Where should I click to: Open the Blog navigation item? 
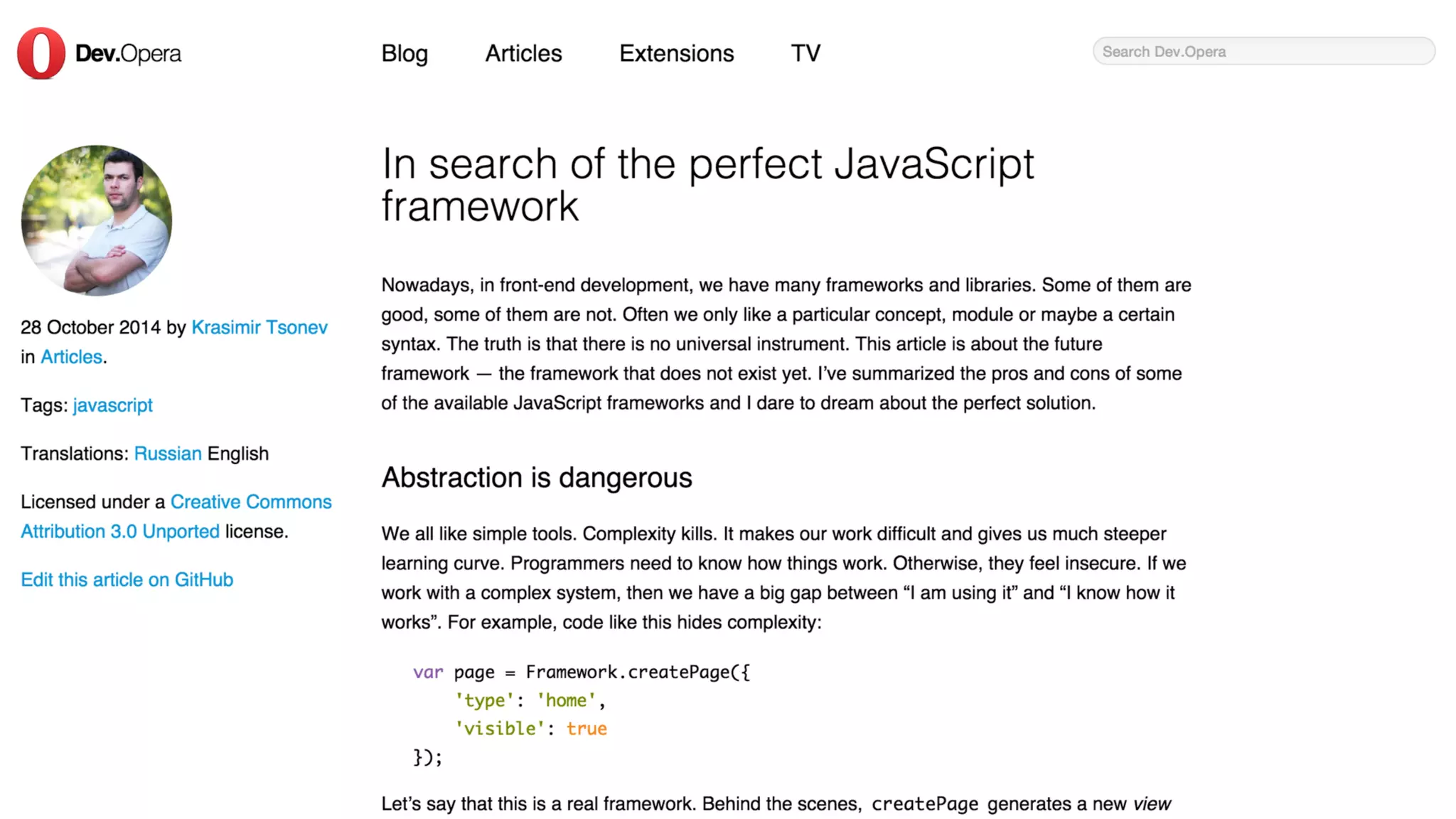click(x=404, y=53)
